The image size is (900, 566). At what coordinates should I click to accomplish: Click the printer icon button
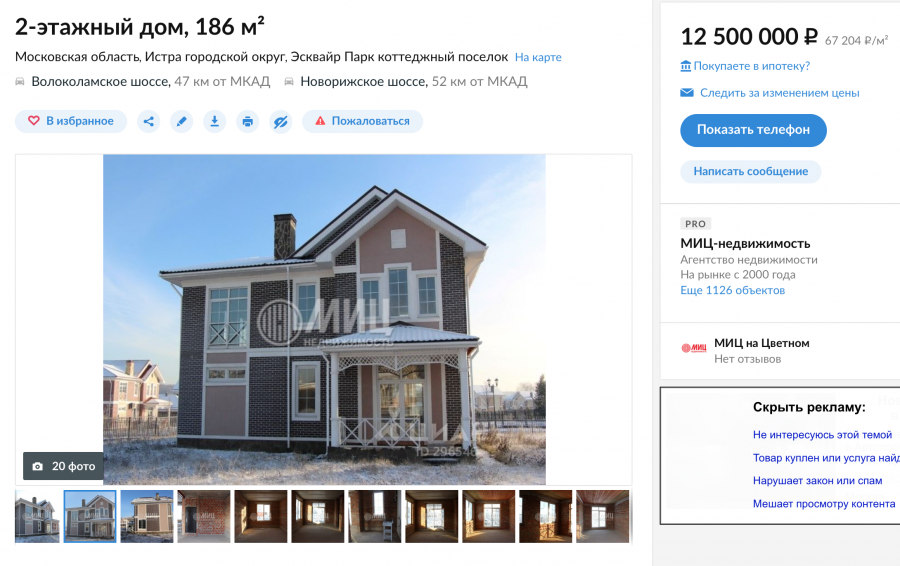click(247, 121)
